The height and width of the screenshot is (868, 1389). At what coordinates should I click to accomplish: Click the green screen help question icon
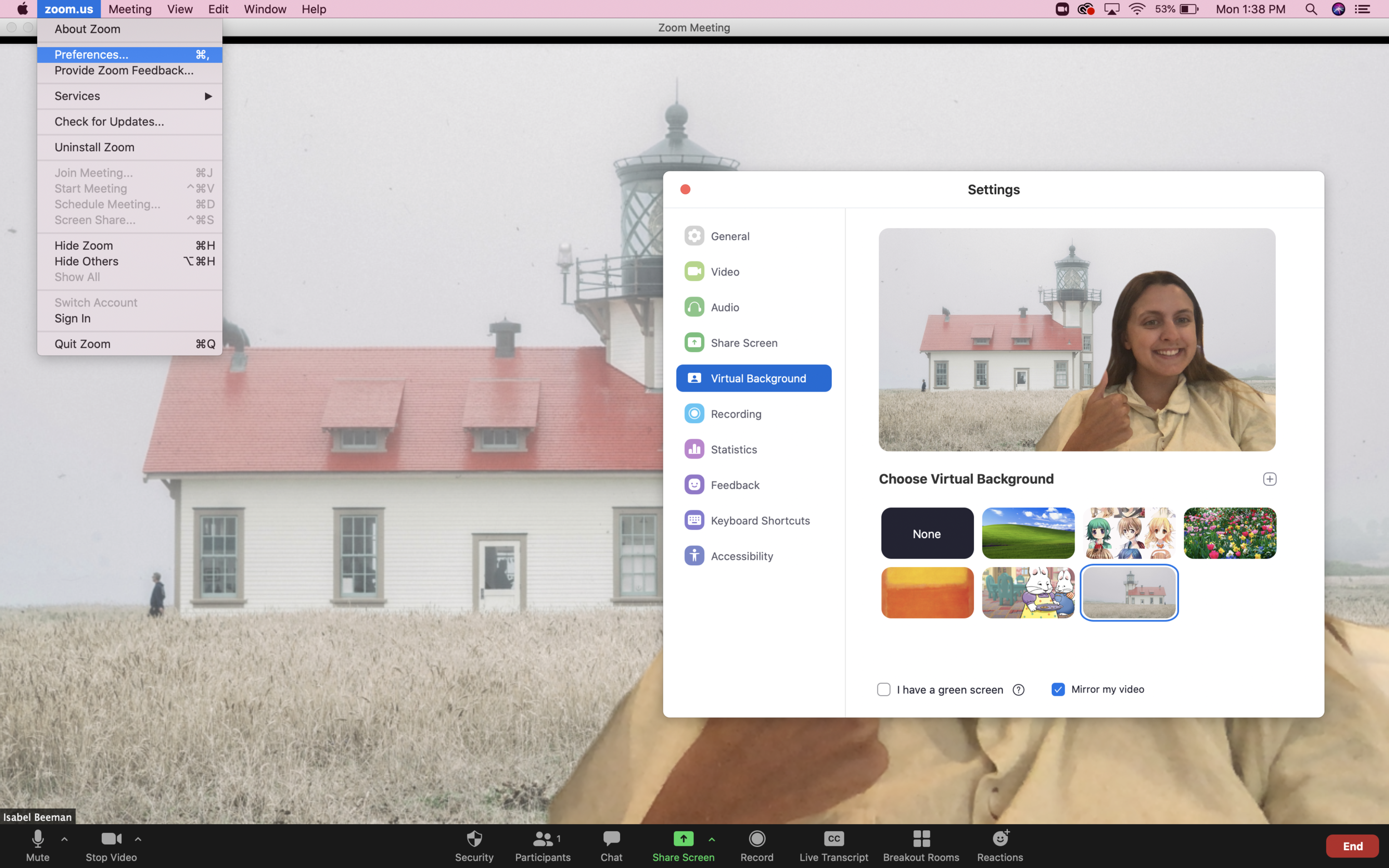point(1018,690)
